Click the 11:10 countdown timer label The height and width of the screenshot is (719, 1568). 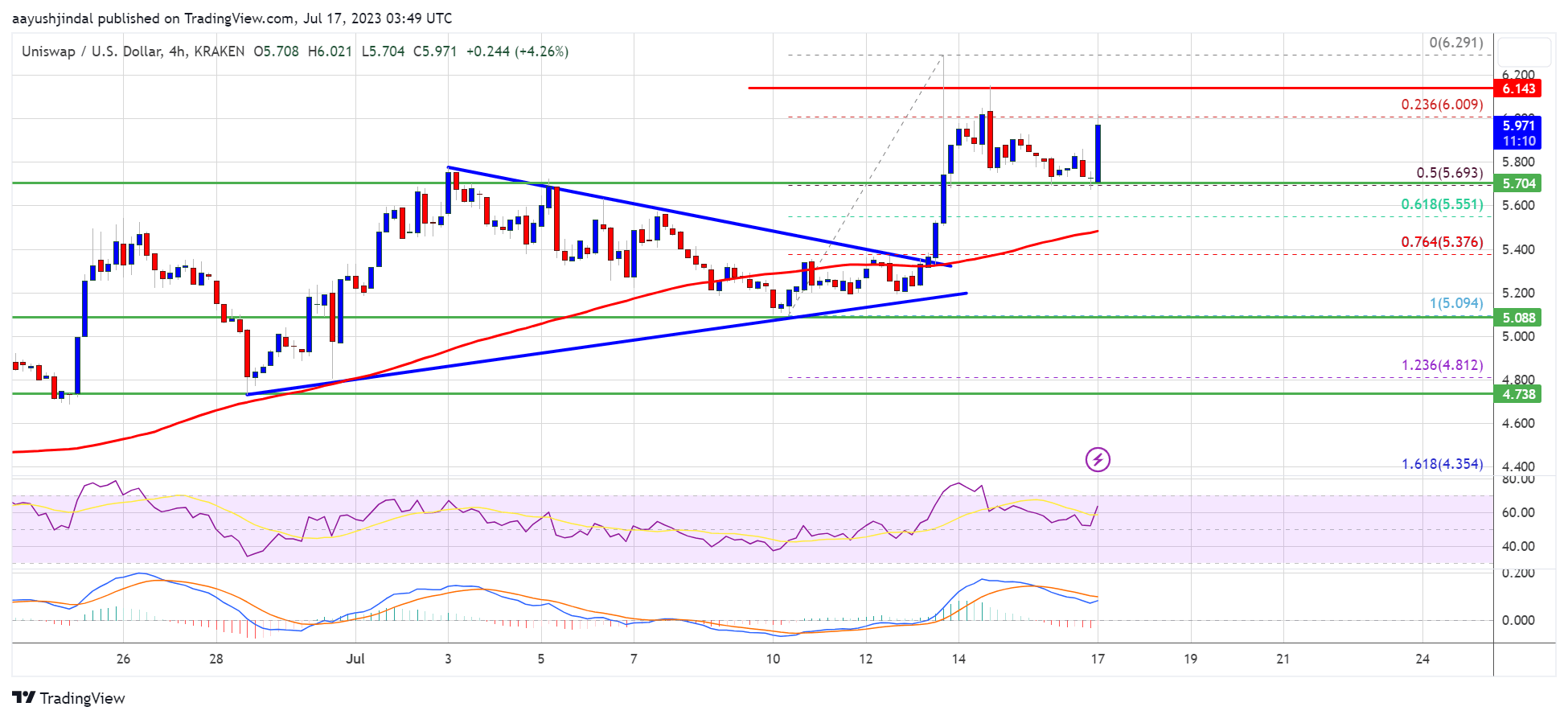click(x=1517, y=142)
